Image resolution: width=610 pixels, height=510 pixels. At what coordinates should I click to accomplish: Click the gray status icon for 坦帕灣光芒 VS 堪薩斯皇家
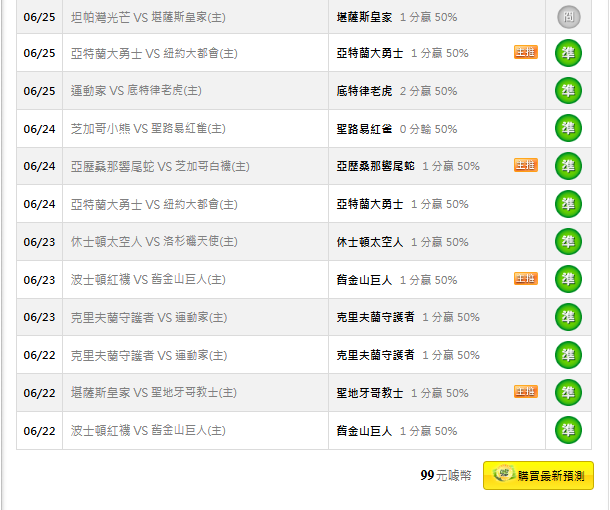pyautogui.click(x=568, y=17)
